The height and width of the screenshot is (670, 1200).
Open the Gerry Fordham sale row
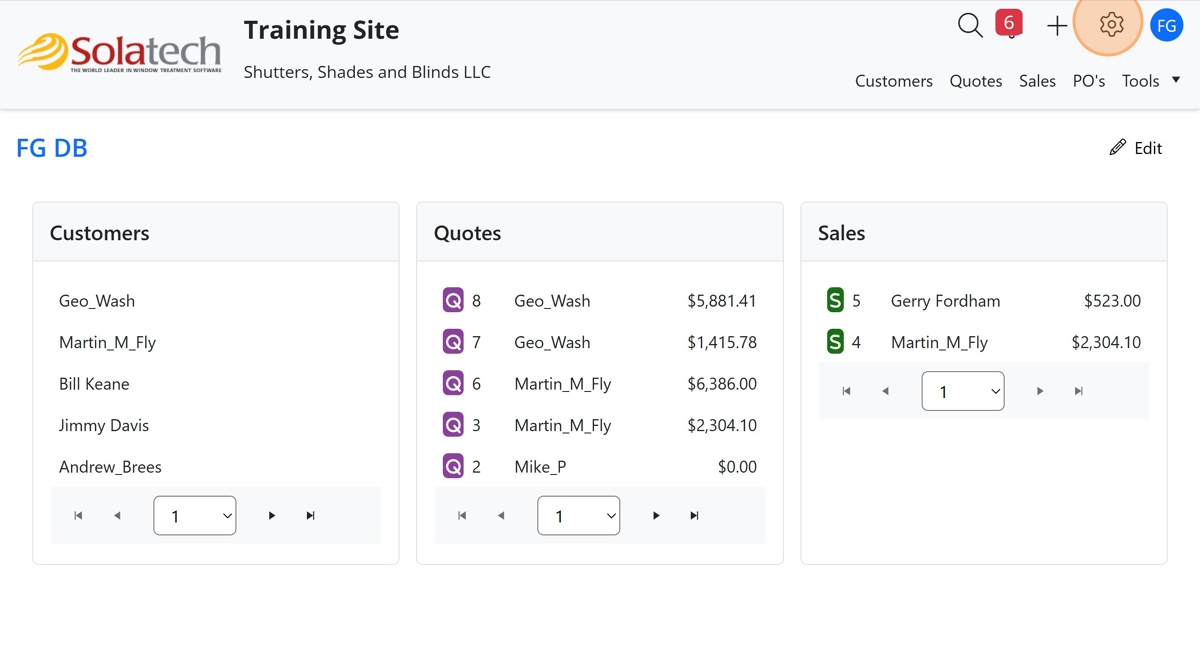[x=945, y=301]
